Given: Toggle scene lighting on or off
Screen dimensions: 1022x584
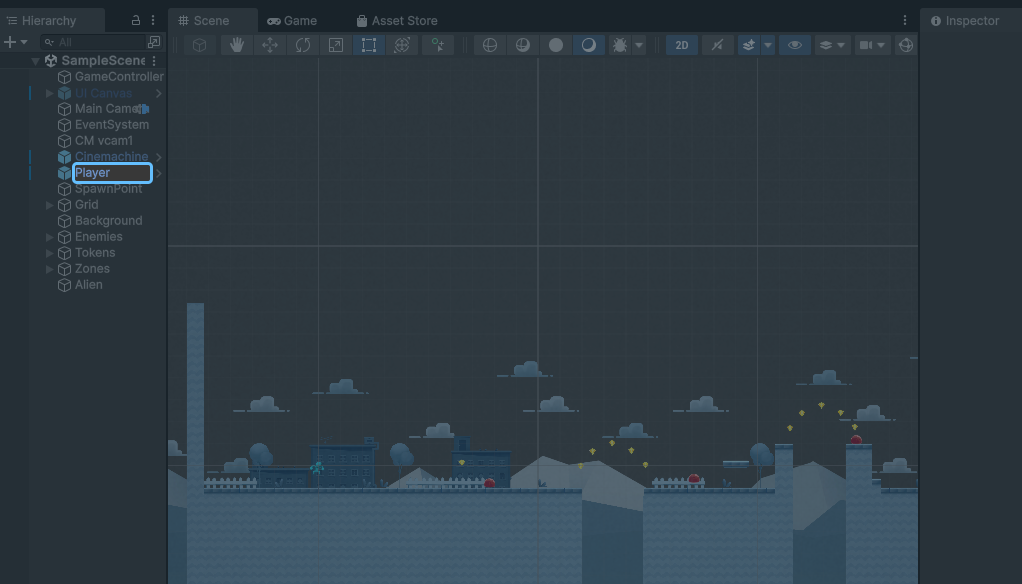Looking at the screenshot, I should pos(587,44).
